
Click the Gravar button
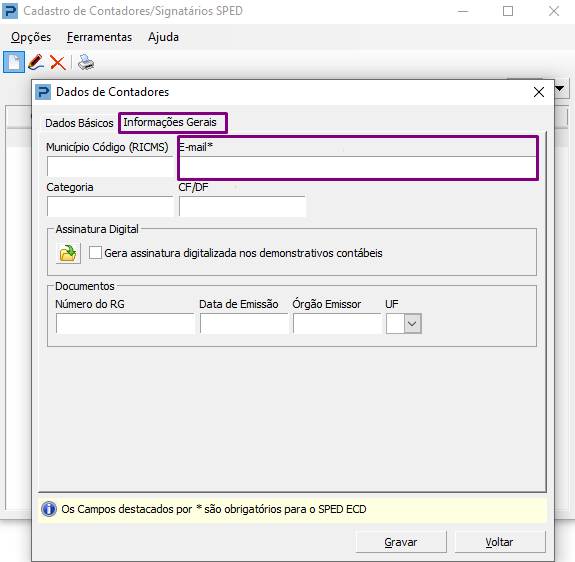click(x=401, y=542)
